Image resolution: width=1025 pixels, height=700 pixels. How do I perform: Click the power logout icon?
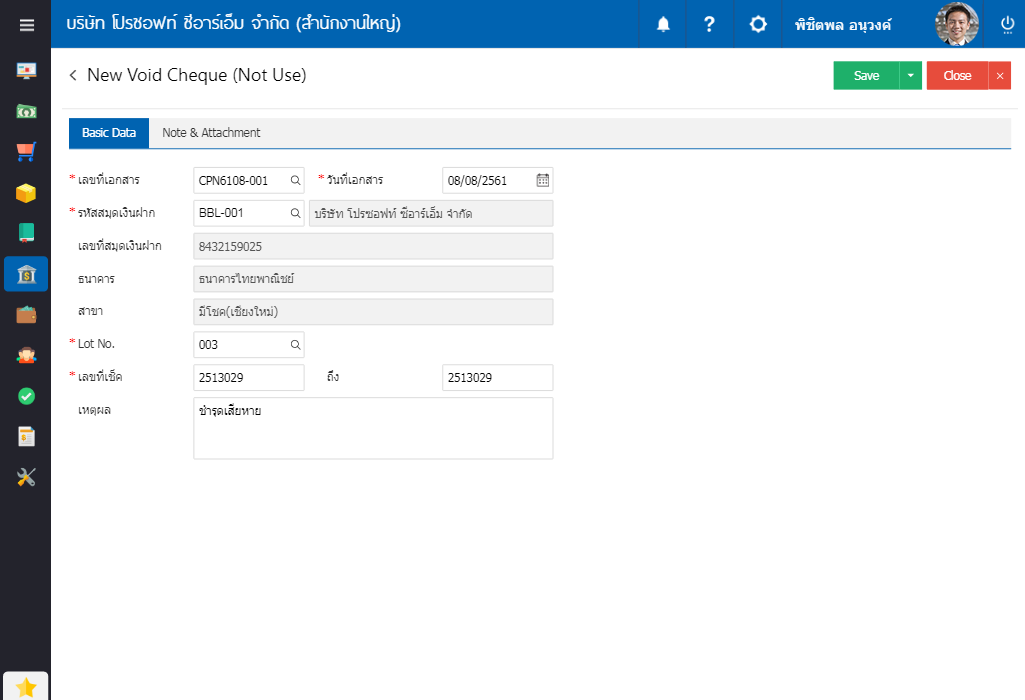click(x=1007, y=24)
